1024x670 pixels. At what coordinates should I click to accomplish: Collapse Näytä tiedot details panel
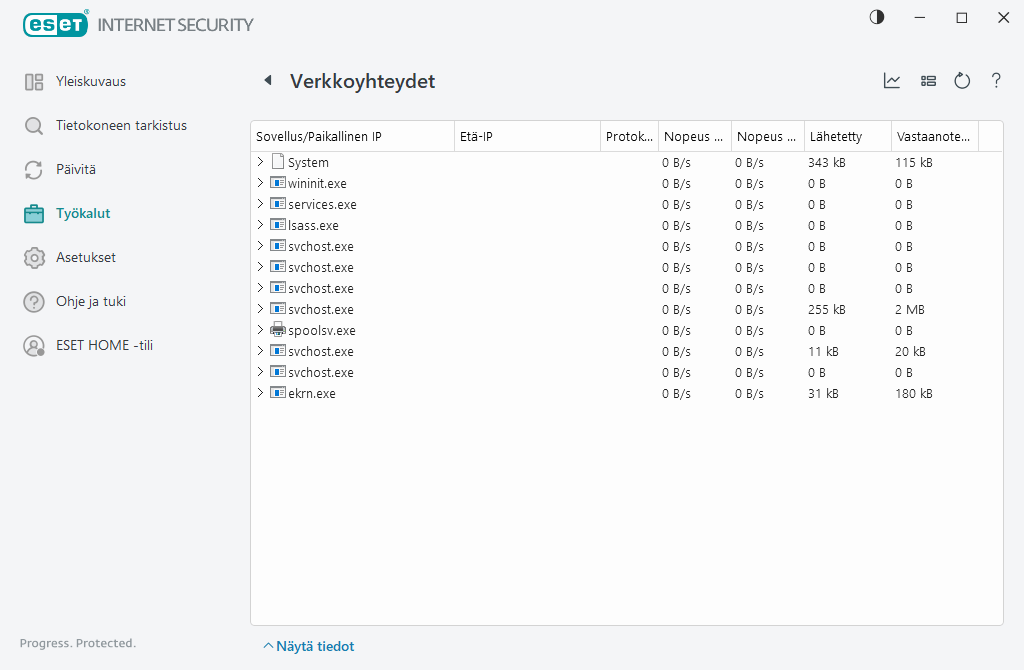coord(308,646)
